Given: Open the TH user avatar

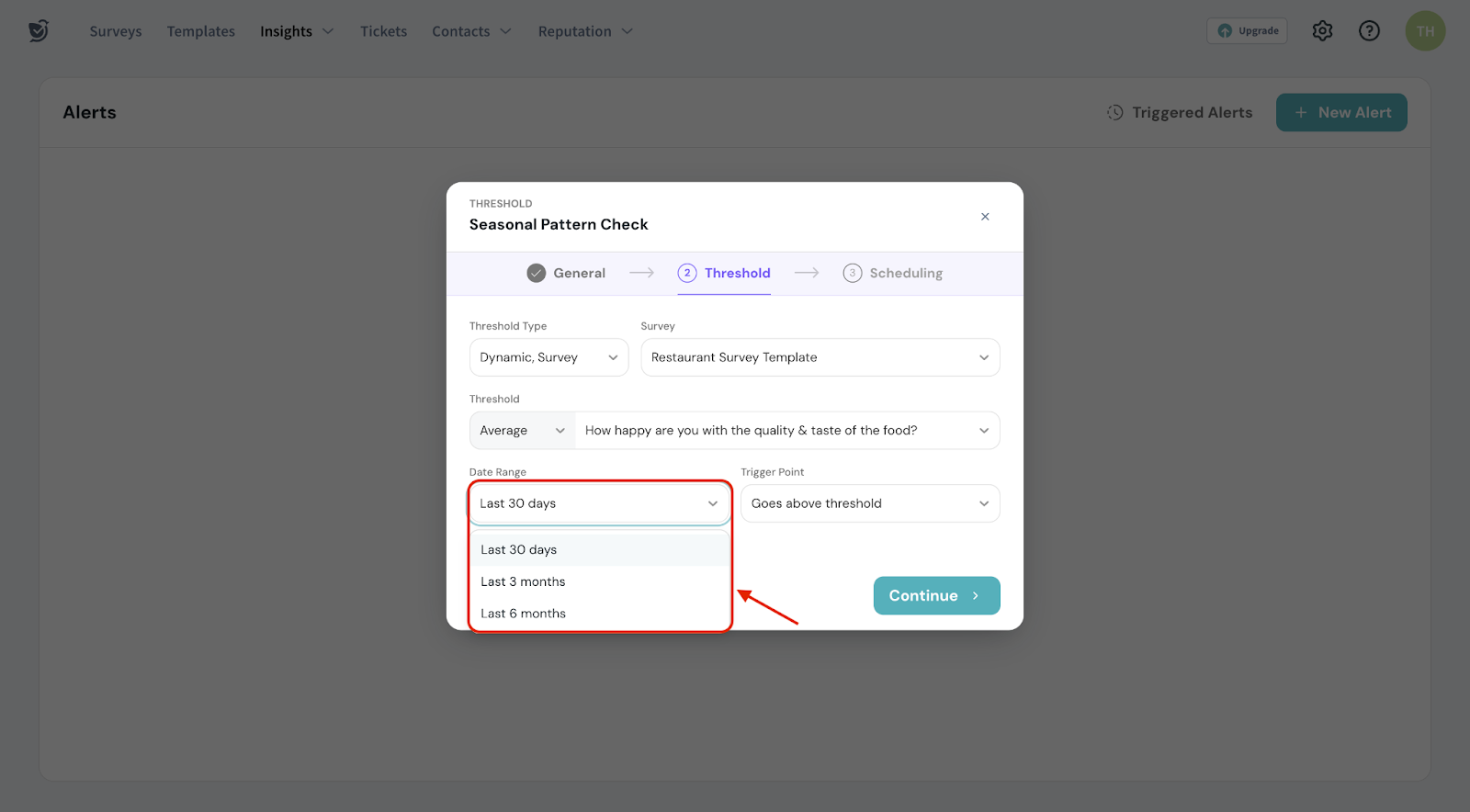Looking at the screenshot, I should (x=1425, y=31).
